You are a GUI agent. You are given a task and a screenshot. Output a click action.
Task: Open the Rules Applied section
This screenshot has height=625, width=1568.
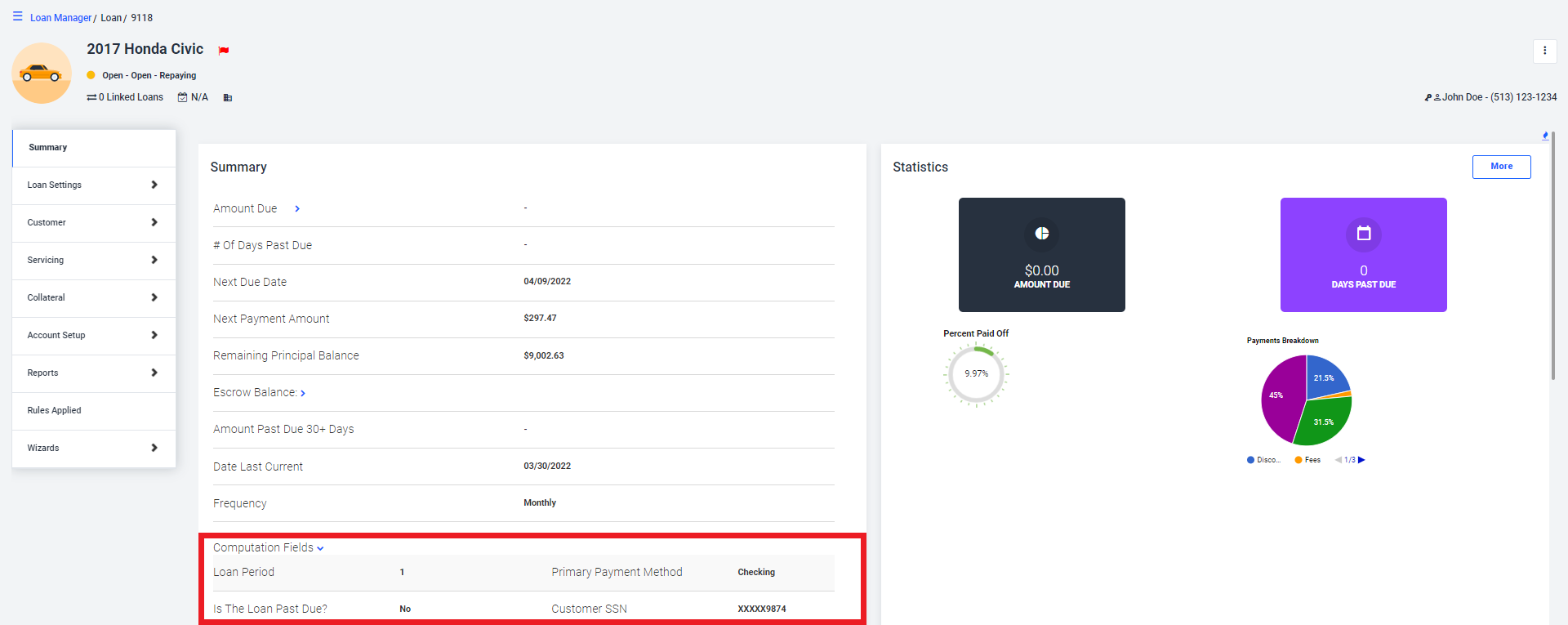tap(94, 411)
